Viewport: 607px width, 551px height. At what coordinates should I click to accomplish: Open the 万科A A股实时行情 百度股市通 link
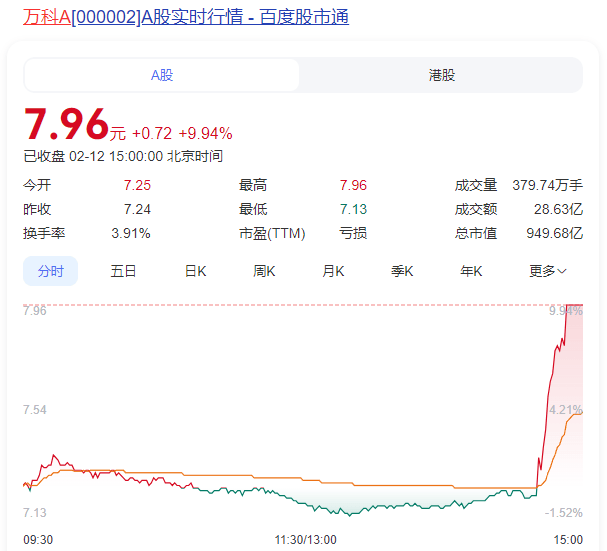pyautogui.click(x=186, y=17)
